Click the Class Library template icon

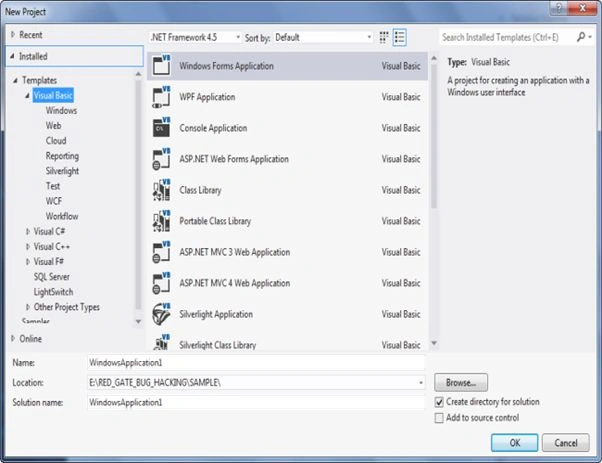click(161, 190)
